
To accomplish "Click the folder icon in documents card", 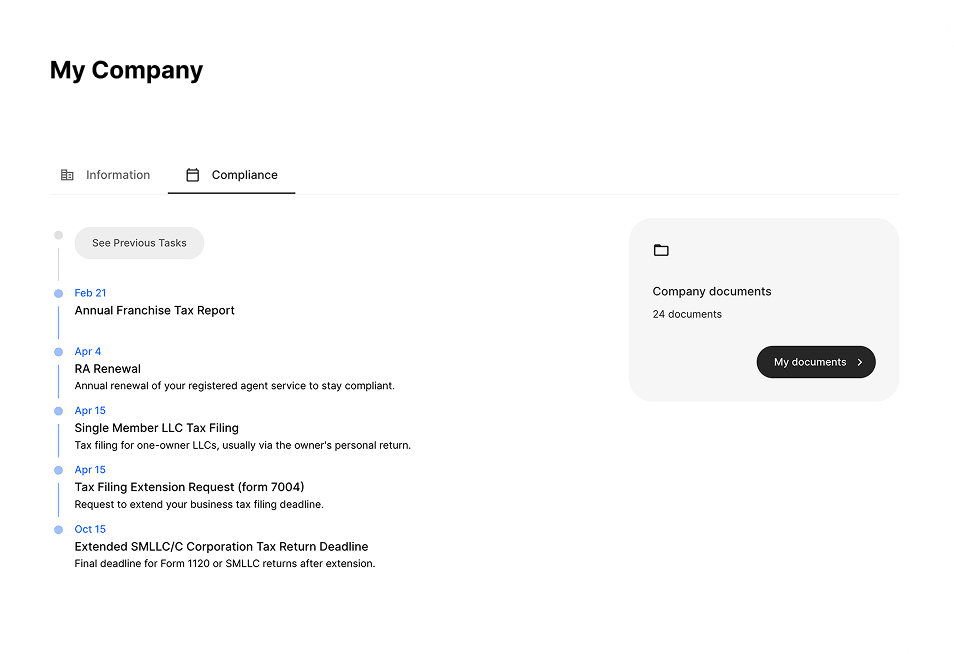I will tap(661, 250).
